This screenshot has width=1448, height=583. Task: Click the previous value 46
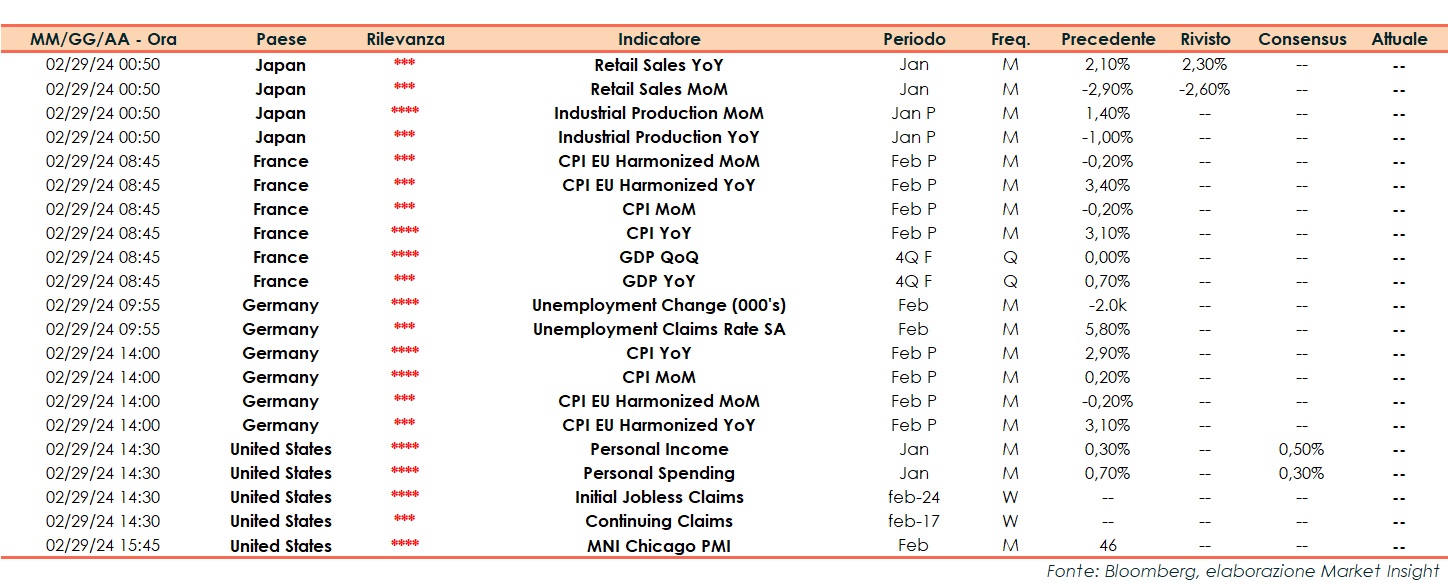[1108, 545]
